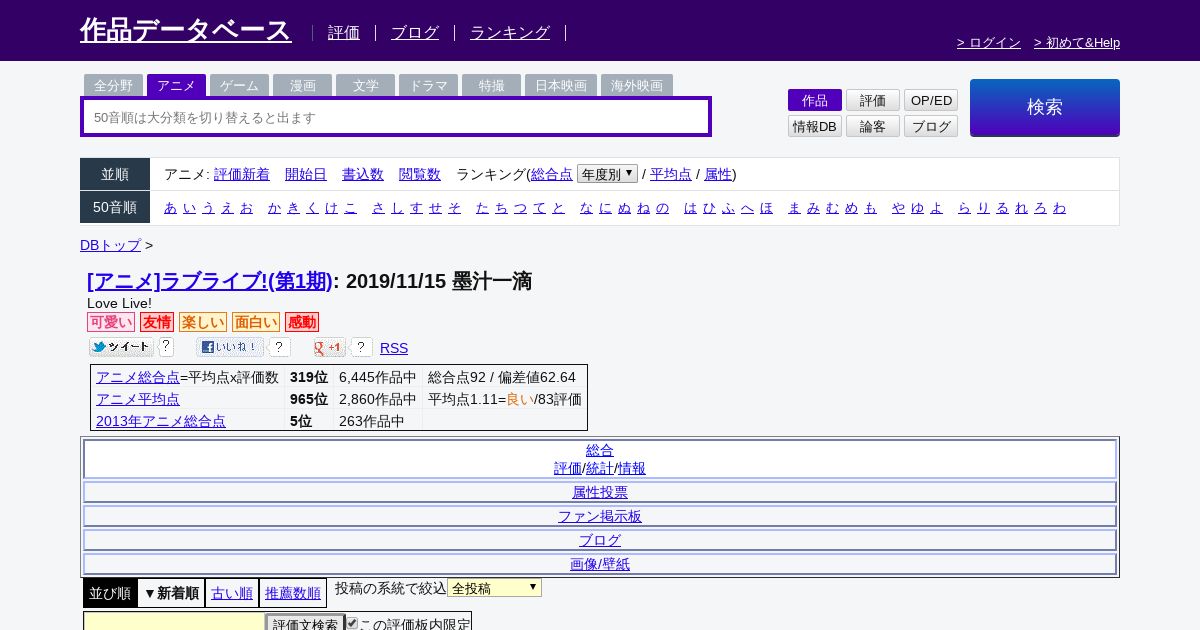Click the 友情 red attribute tag

coord(156,322)
